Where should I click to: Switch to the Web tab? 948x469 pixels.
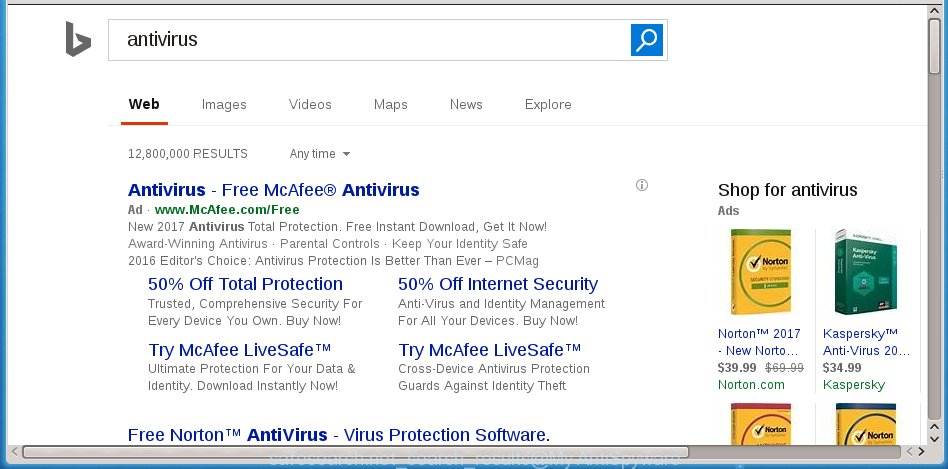pyautogui.click(x=144, y=105)
